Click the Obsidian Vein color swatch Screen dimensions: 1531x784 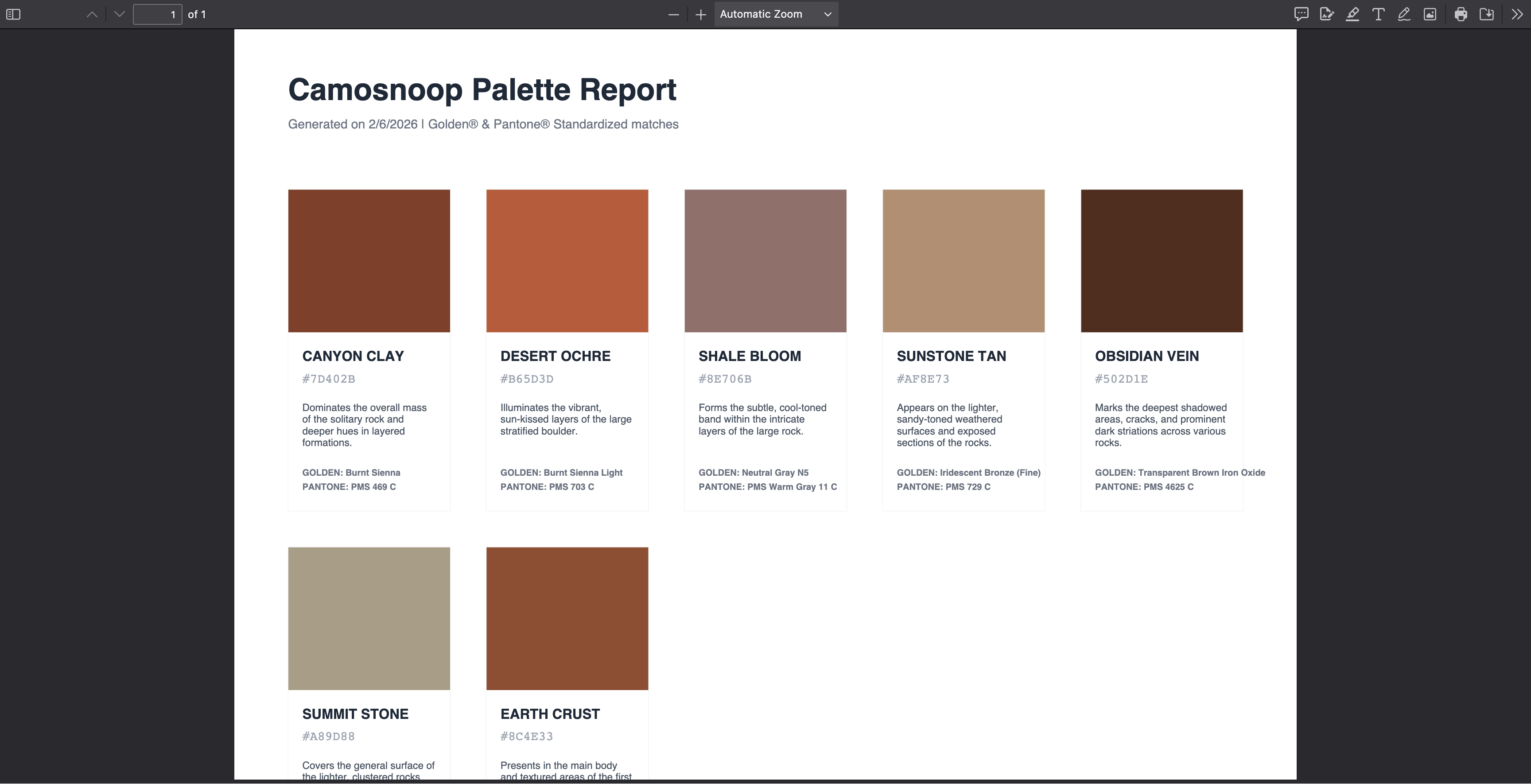(1162, 261)
